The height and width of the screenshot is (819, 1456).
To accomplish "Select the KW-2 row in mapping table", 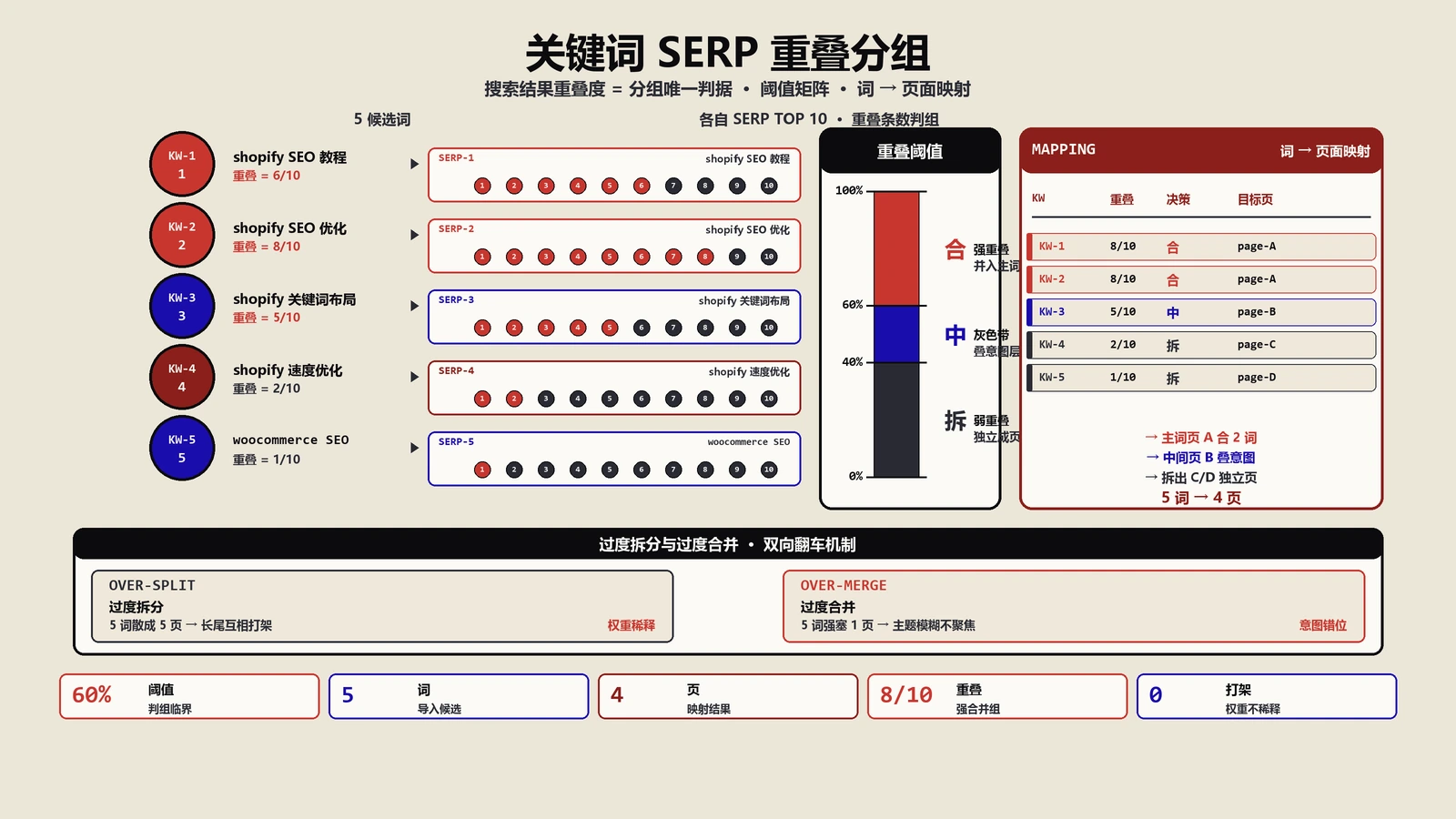I will pyautogui.click(x=1201, y=279).
